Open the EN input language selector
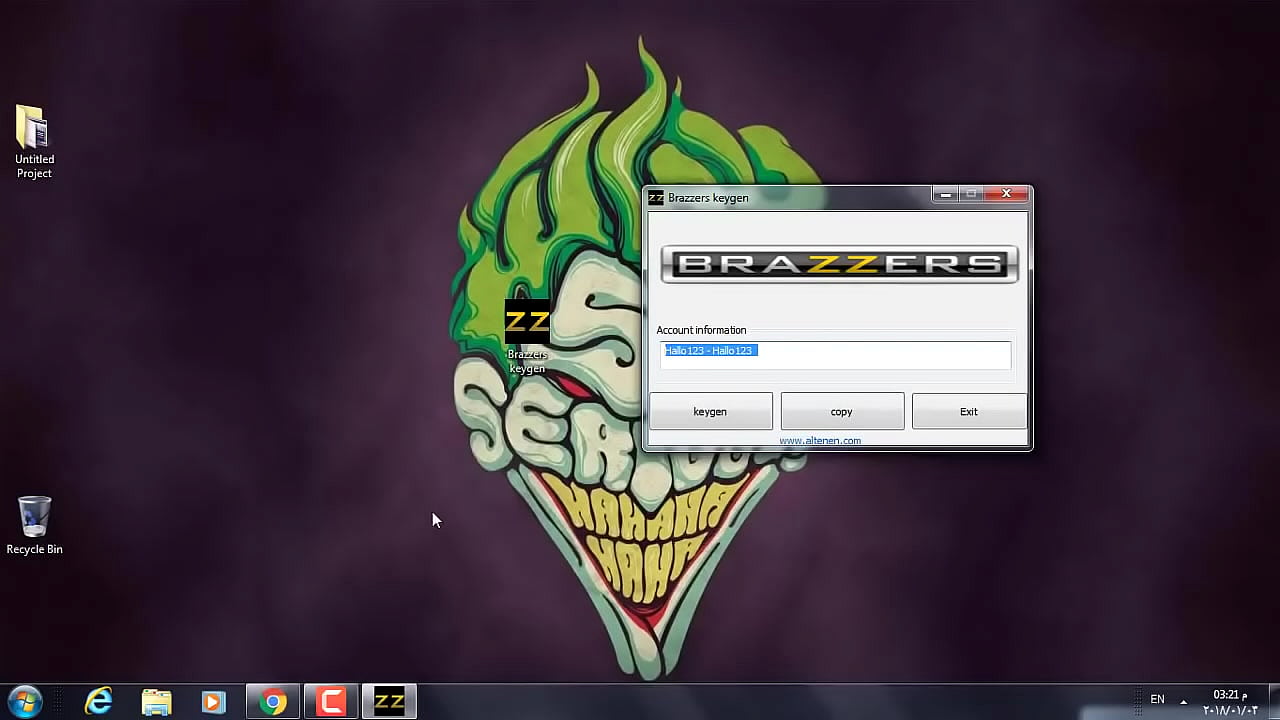The height and width of the screenshot is (720, 1280). (x=1157, y=700)
